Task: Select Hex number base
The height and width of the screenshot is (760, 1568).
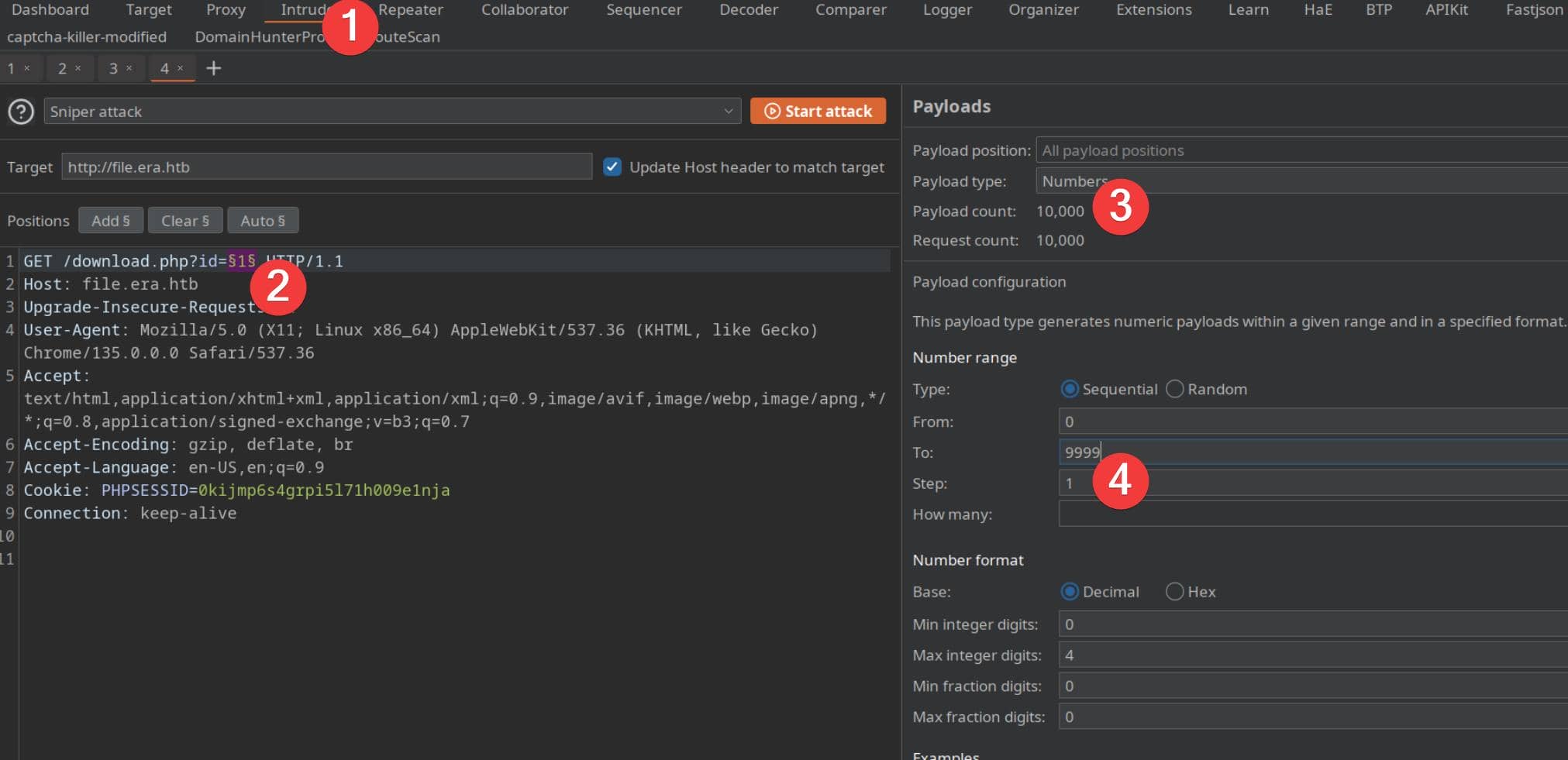Action: click(1175, 592)
